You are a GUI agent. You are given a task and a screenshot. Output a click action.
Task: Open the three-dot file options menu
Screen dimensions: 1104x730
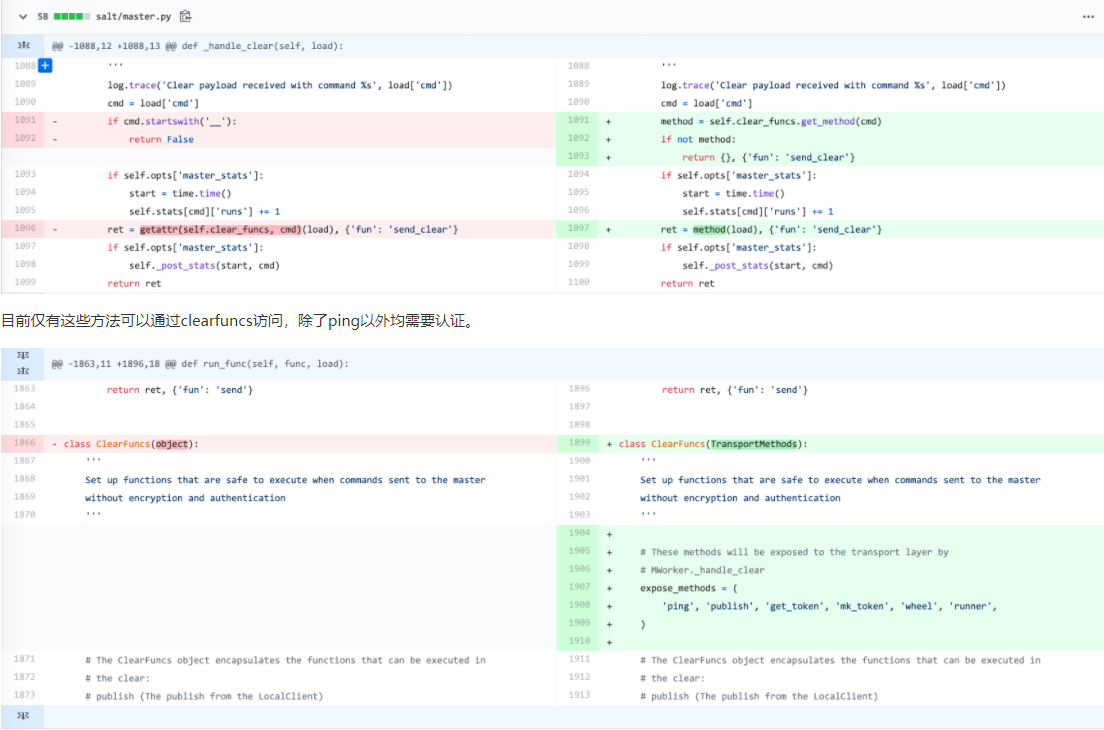[1088, 17]
